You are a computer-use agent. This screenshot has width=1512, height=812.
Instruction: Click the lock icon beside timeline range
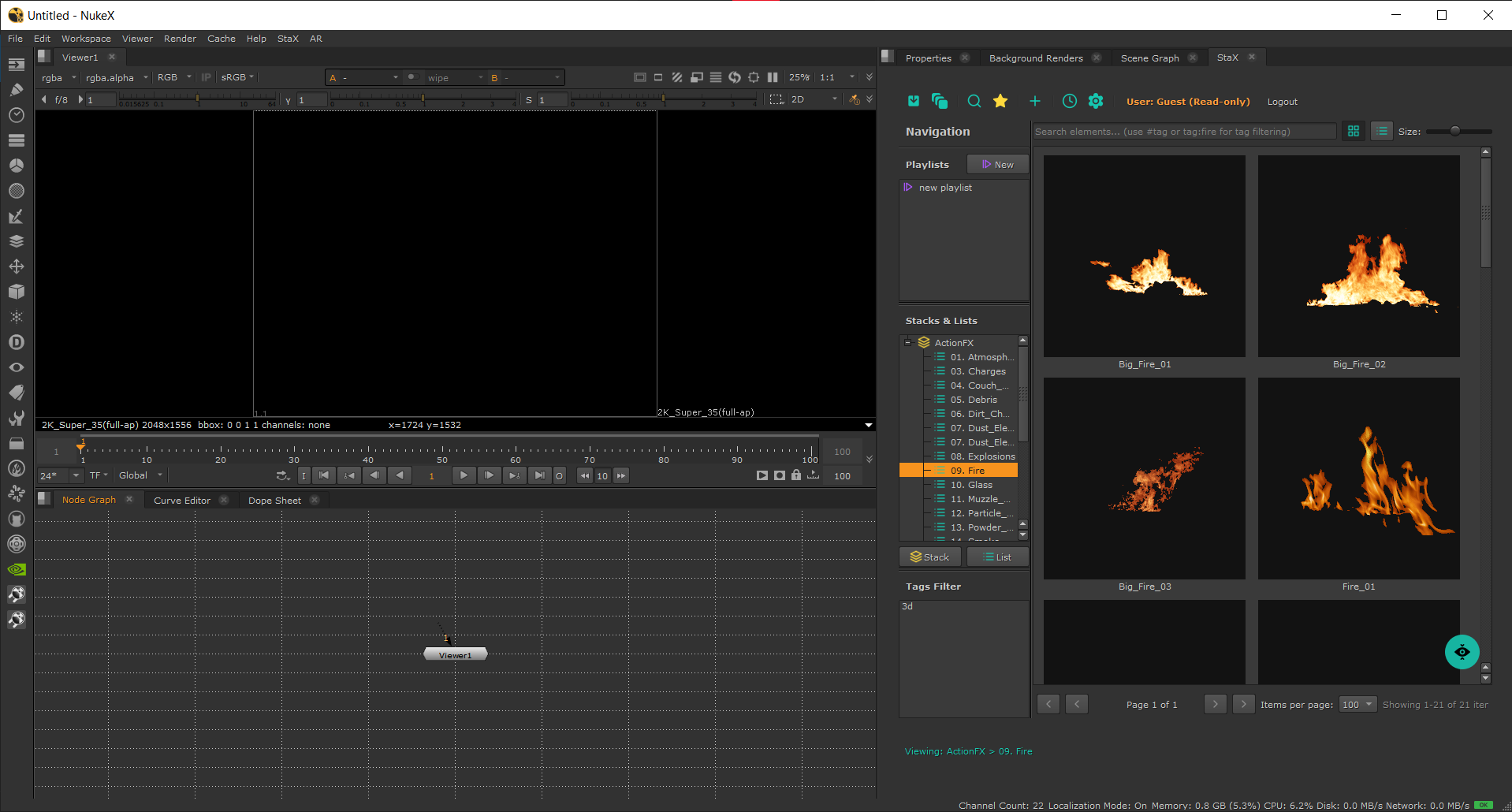pyautogui.click(x=796, y=475)
